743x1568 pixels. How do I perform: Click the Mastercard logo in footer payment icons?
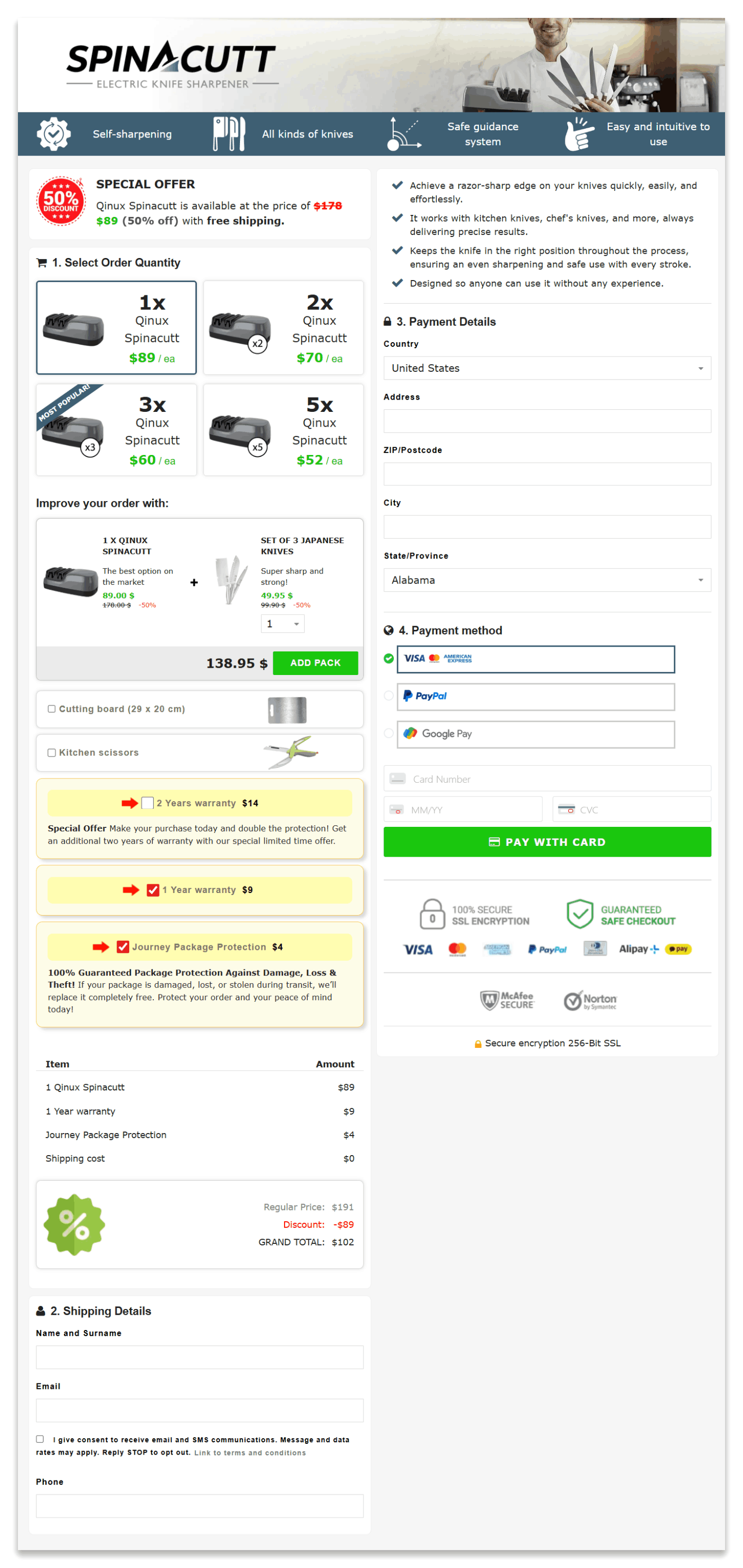click(x=457, y=949)
